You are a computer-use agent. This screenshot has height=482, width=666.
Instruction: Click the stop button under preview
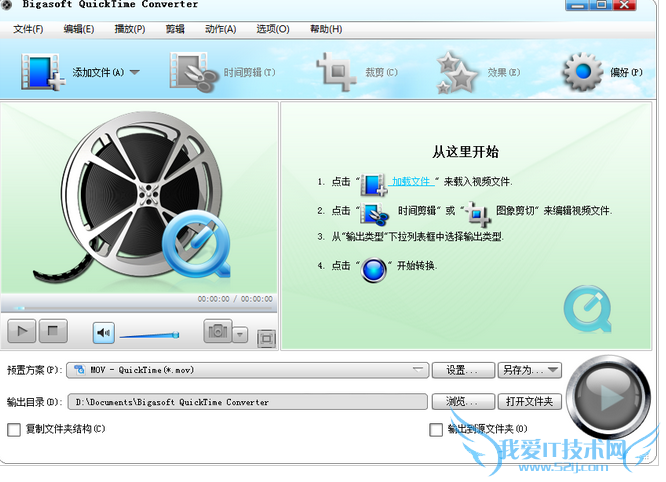53,331
